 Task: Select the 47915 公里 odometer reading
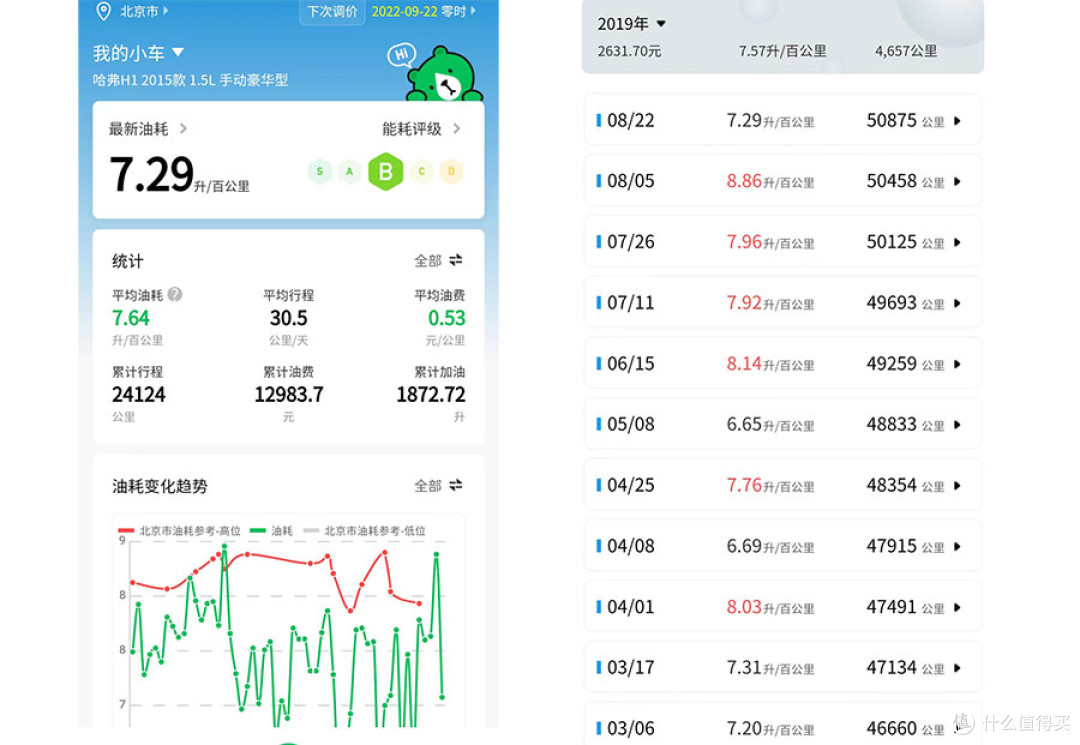pos(905,546)
